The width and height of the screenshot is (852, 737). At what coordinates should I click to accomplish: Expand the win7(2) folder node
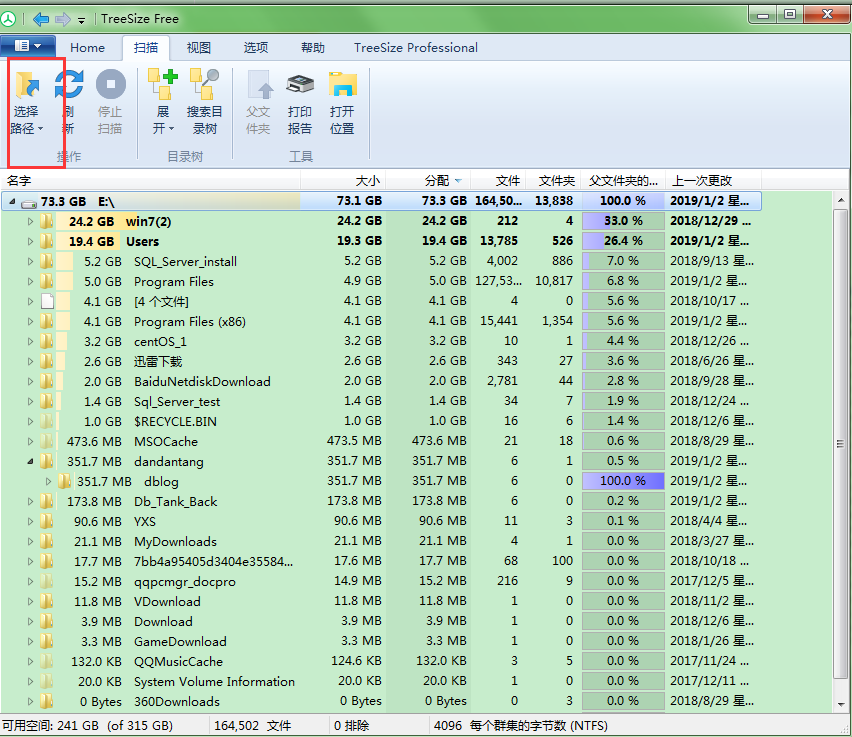pos(30,221)
